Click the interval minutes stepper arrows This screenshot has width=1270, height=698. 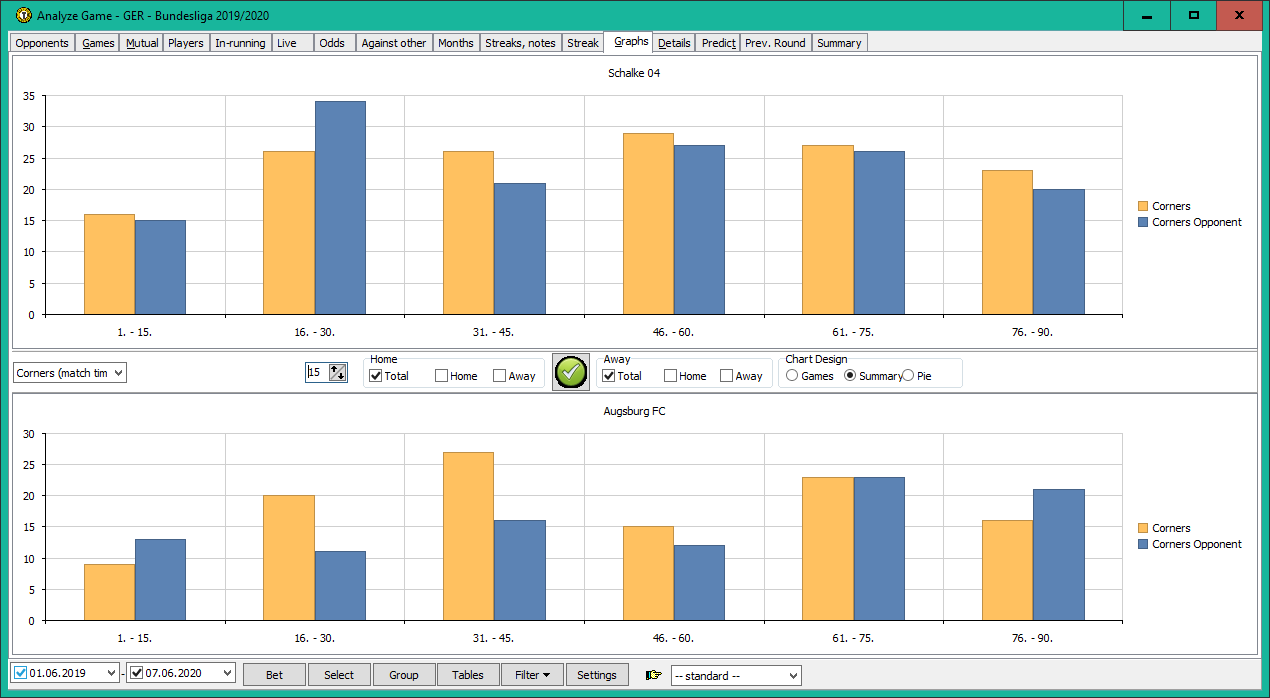click(x=337, y=373)
